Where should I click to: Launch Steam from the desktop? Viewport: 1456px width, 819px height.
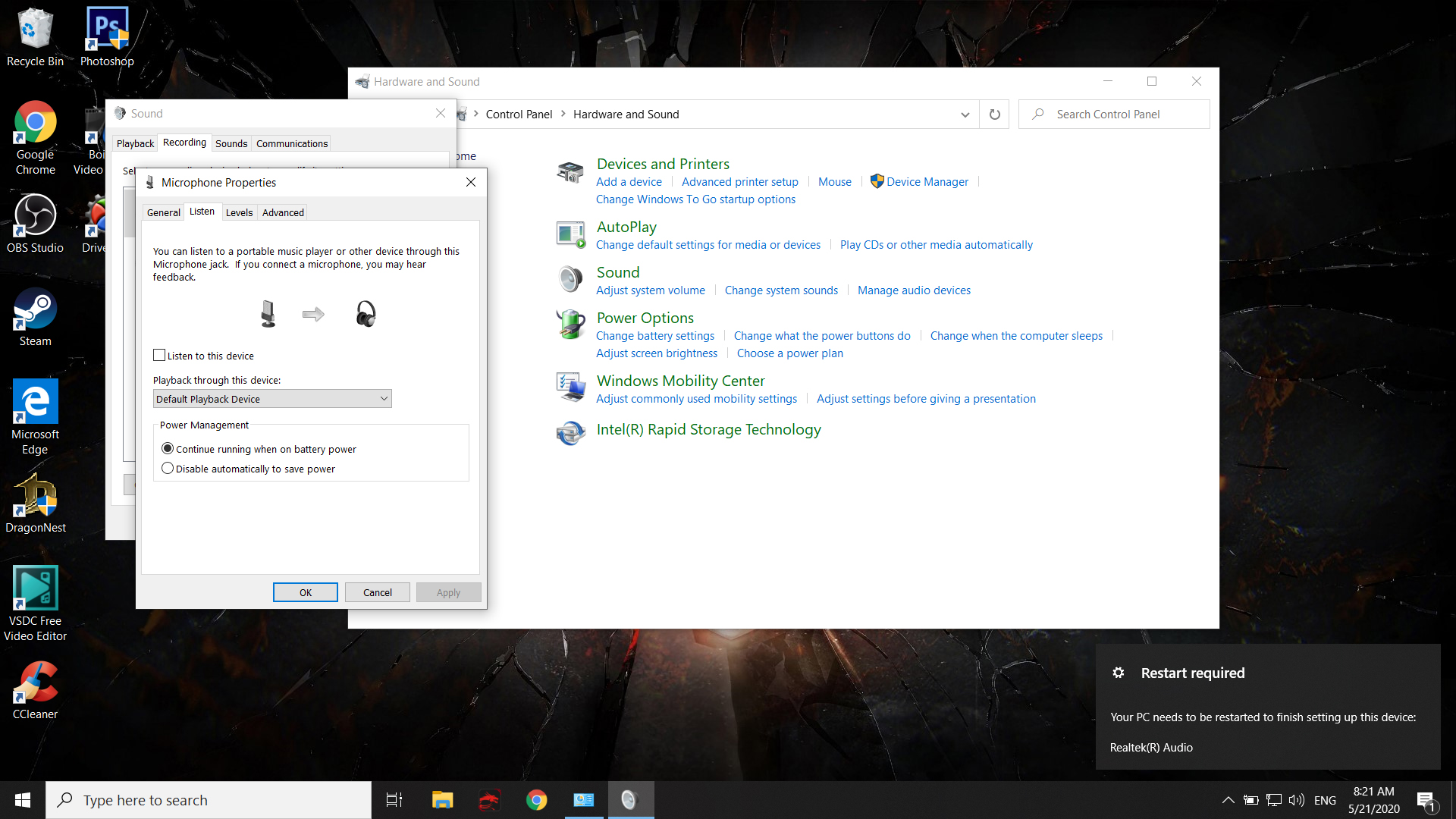point(35,317)
